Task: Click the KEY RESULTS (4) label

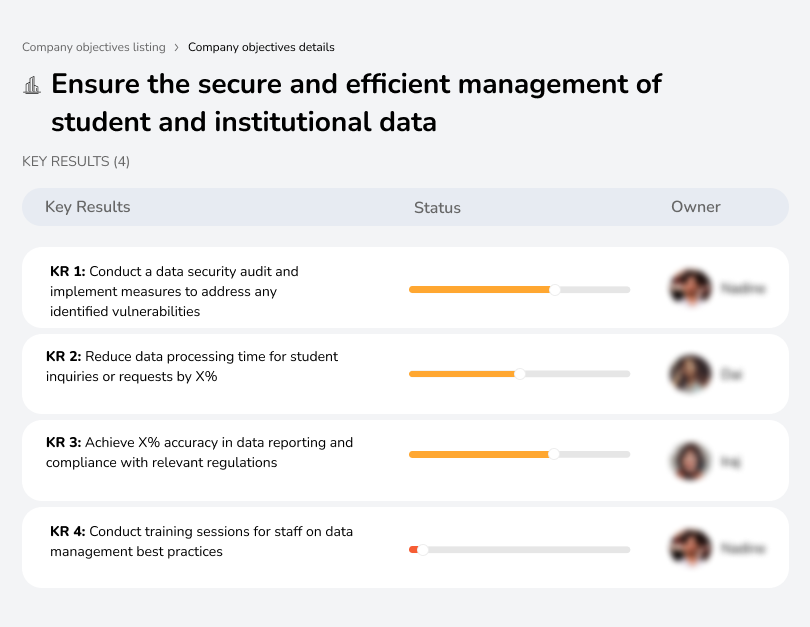Action: pos(76,161)
